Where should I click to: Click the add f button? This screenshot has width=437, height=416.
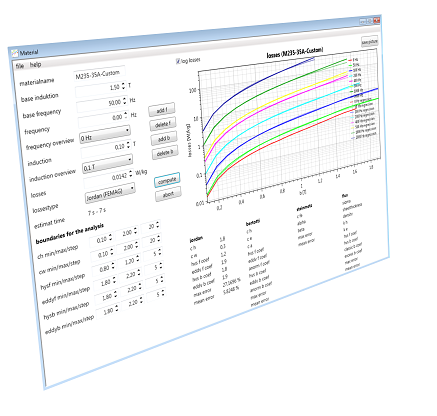[x=162, y=110]
